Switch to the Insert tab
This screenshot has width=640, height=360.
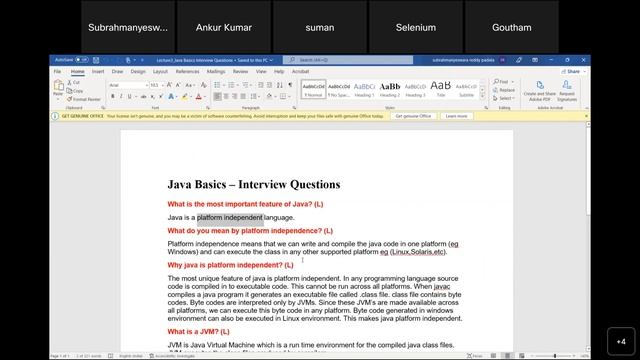coord(98,71)
